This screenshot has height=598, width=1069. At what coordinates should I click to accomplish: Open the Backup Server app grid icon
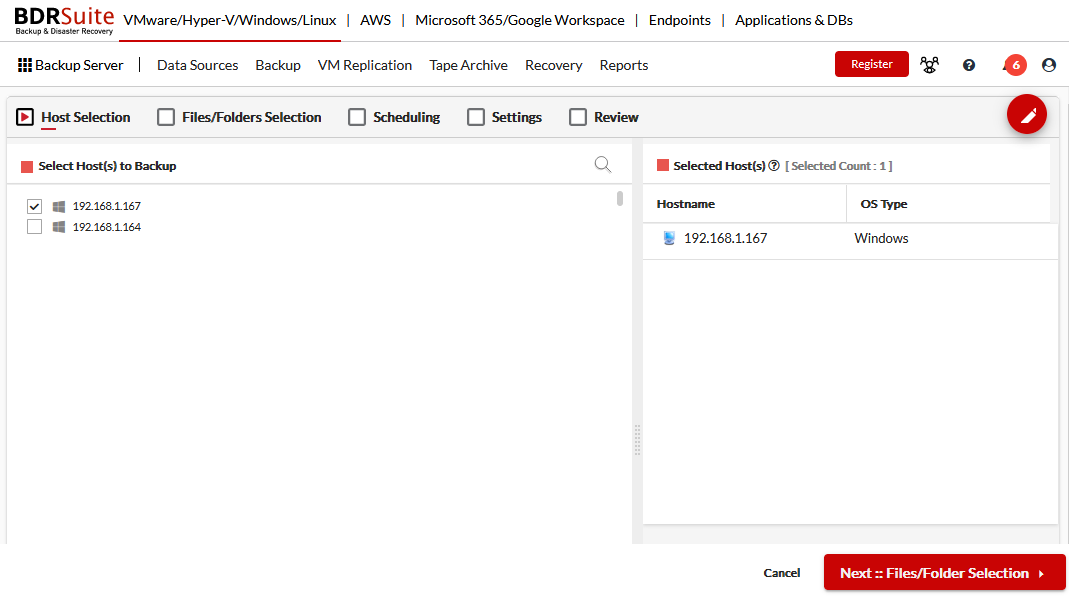click(x=26, y=64)
